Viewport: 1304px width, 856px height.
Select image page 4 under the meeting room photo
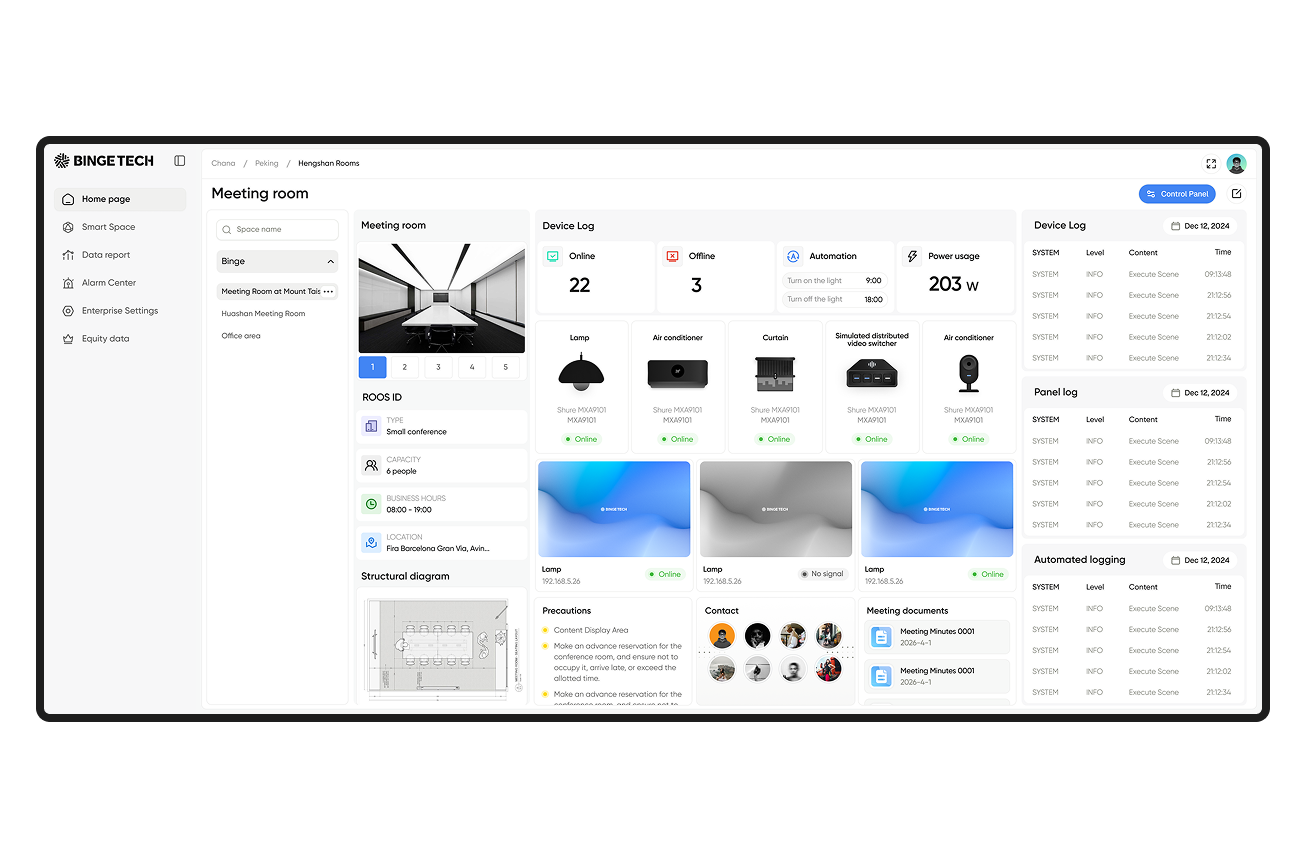coord(472,367)
